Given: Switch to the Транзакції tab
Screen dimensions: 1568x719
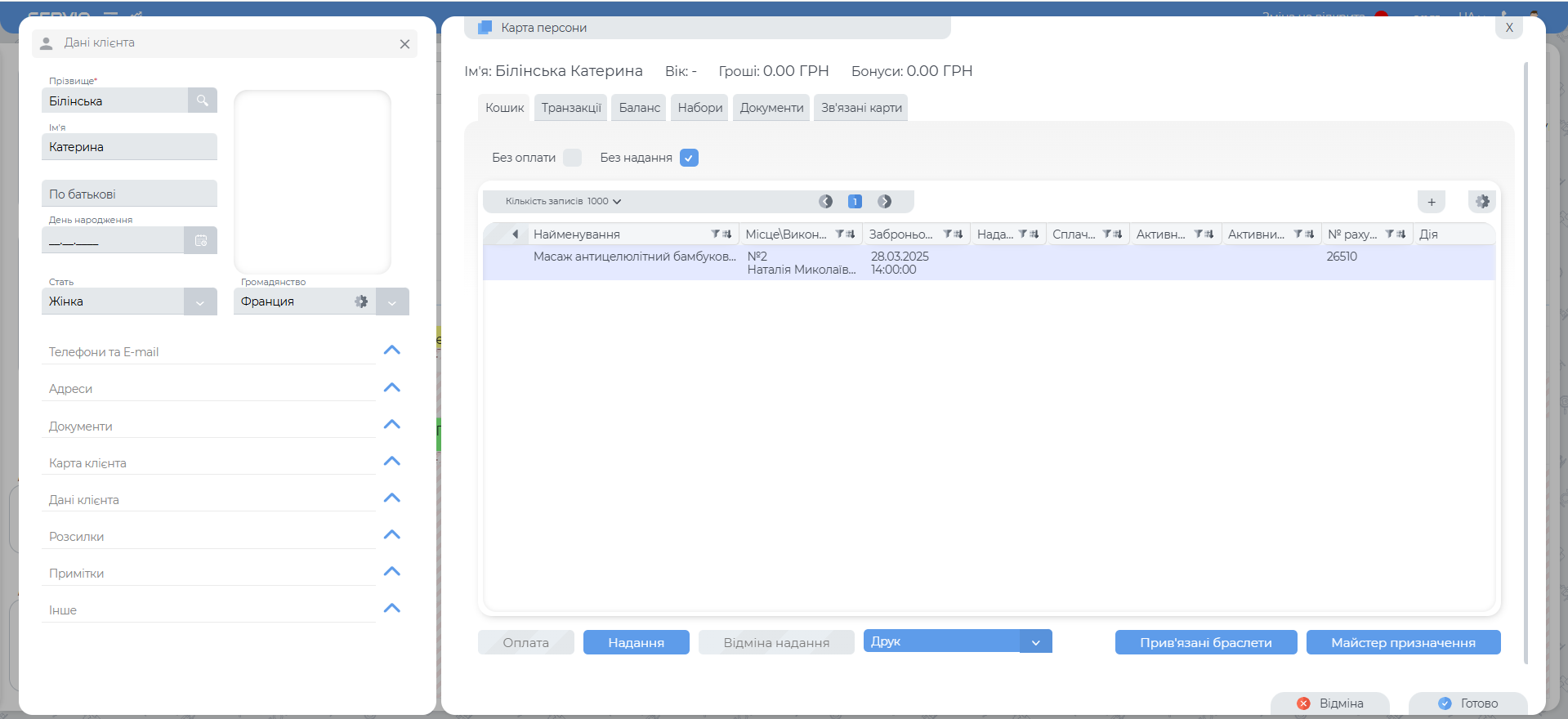Looking at the screenshot, I should (570, 108).
